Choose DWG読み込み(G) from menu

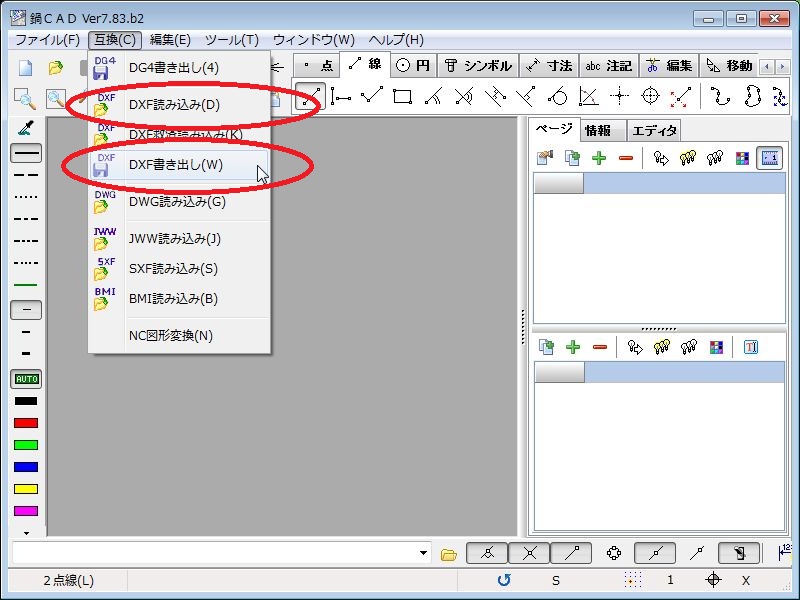point(180,202)
